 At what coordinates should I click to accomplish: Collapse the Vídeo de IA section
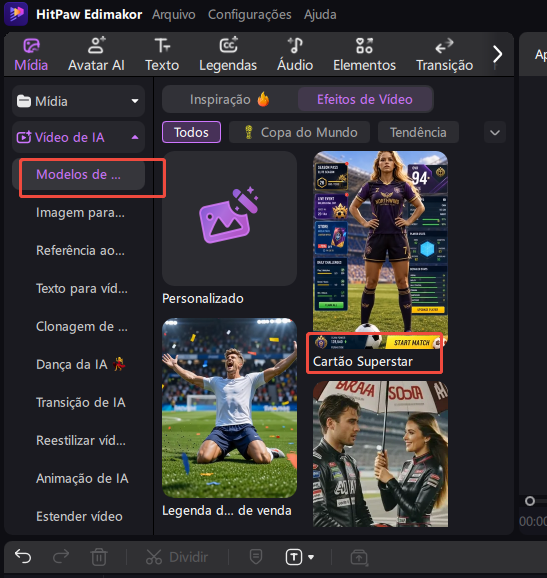tap(135, 137)
